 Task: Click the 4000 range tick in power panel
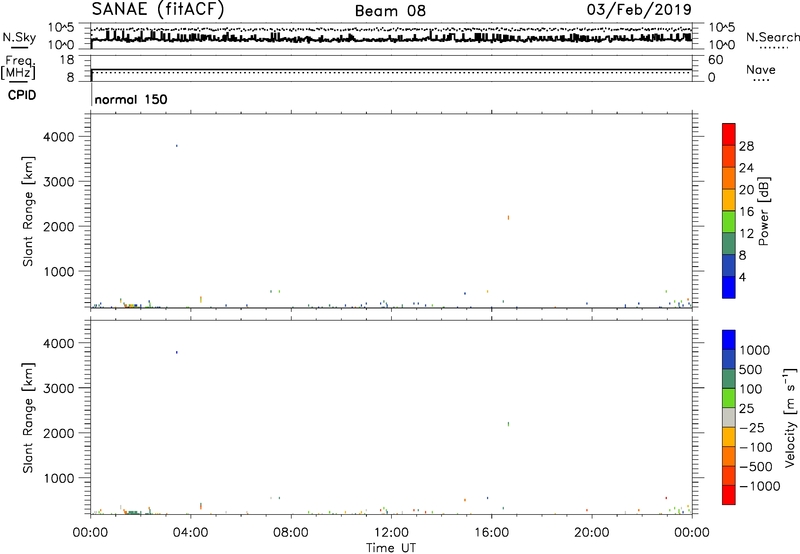[x=59, y=137]
